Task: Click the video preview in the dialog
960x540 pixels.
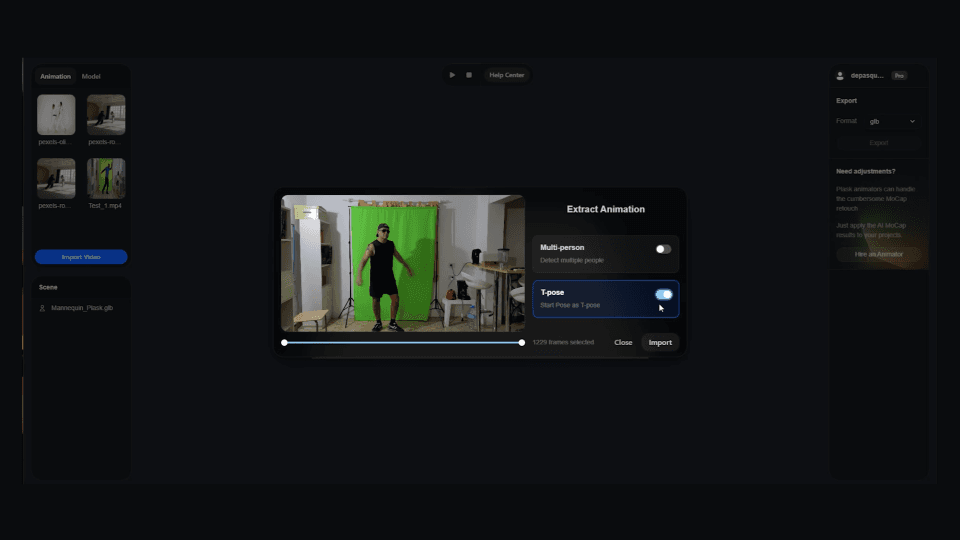Action: pyautogui.click(x=402, y=263)
